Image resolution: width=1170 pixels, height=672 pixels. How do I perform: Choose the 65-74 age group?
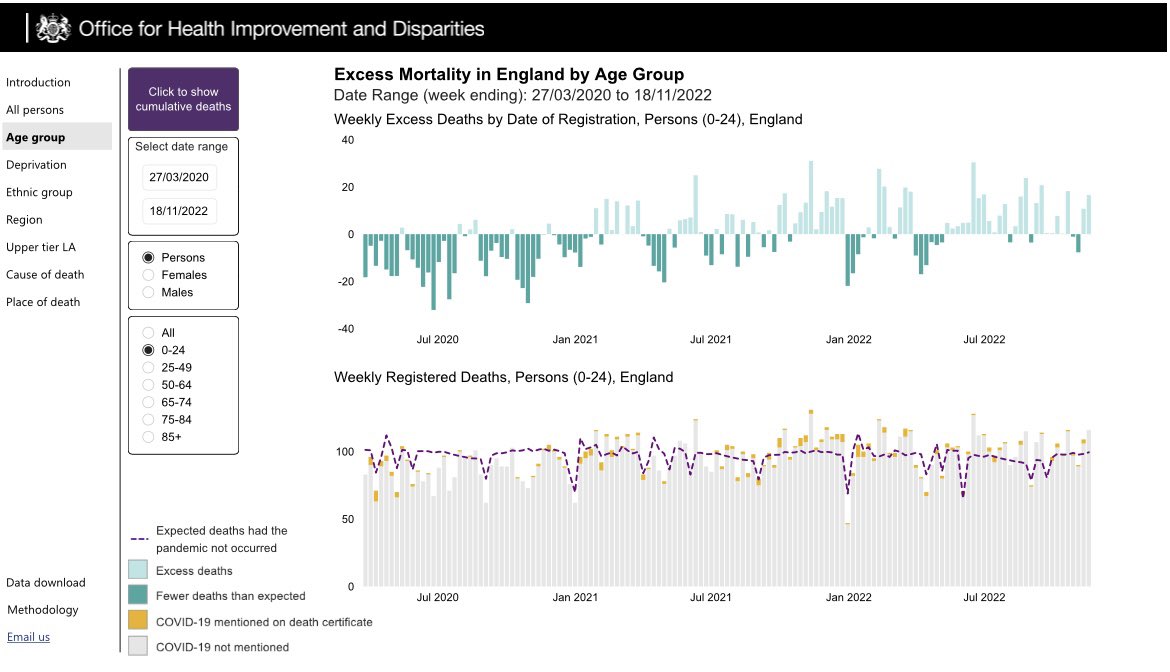pos(148,402)
